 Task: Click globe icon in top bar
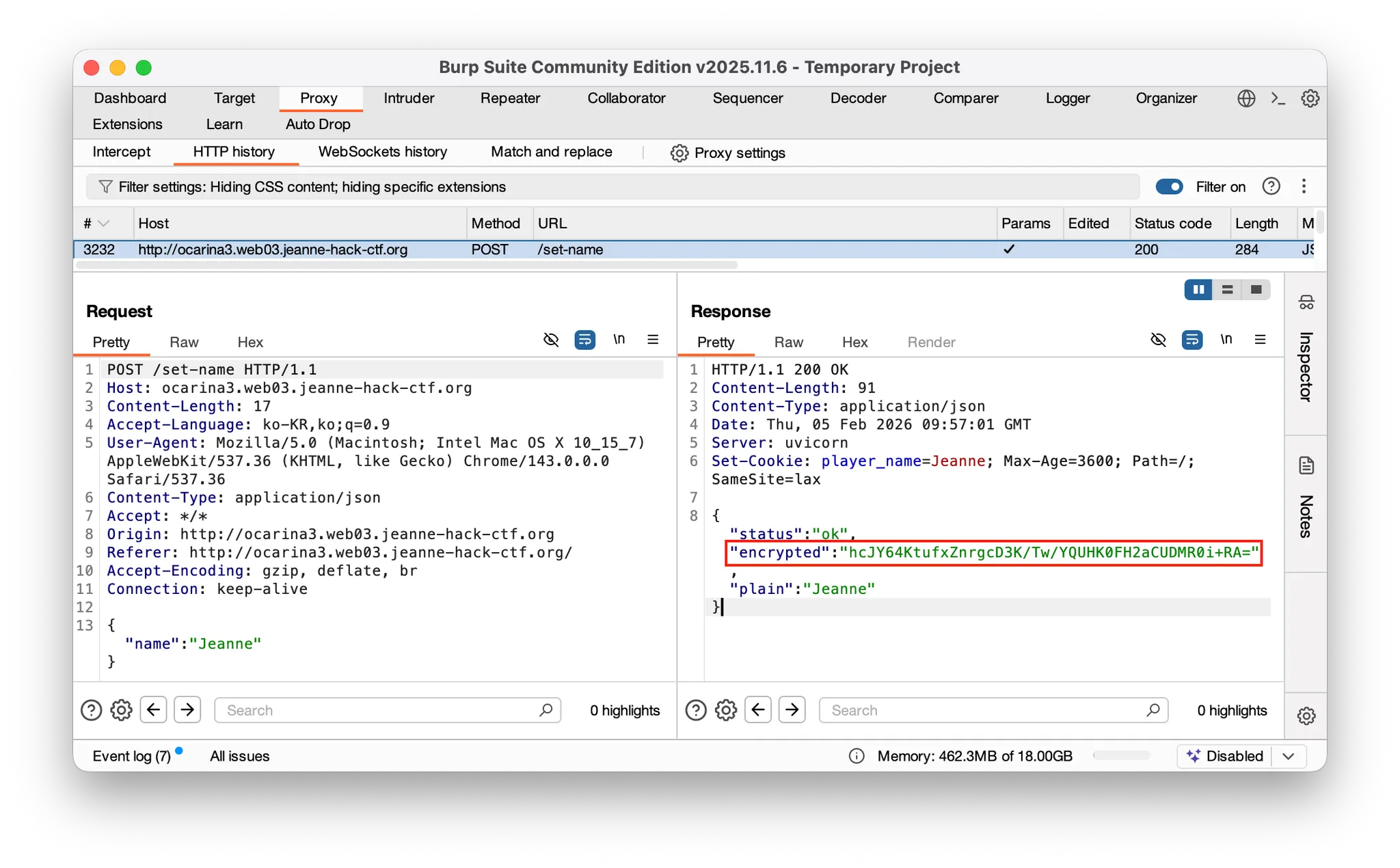tap(1246, 98)
